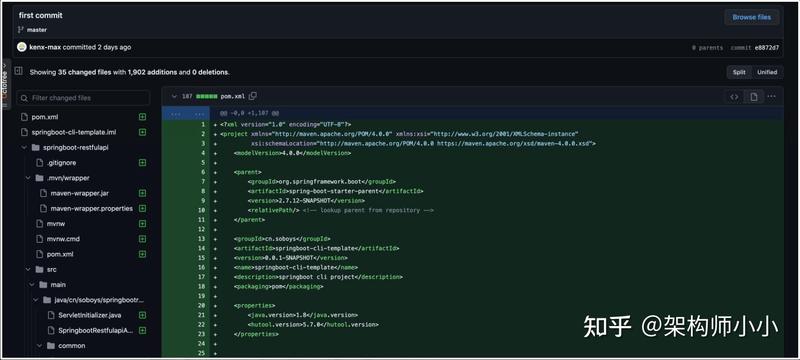
Task: Toggle the file tree sidebar icon
Action: (19, 71)
